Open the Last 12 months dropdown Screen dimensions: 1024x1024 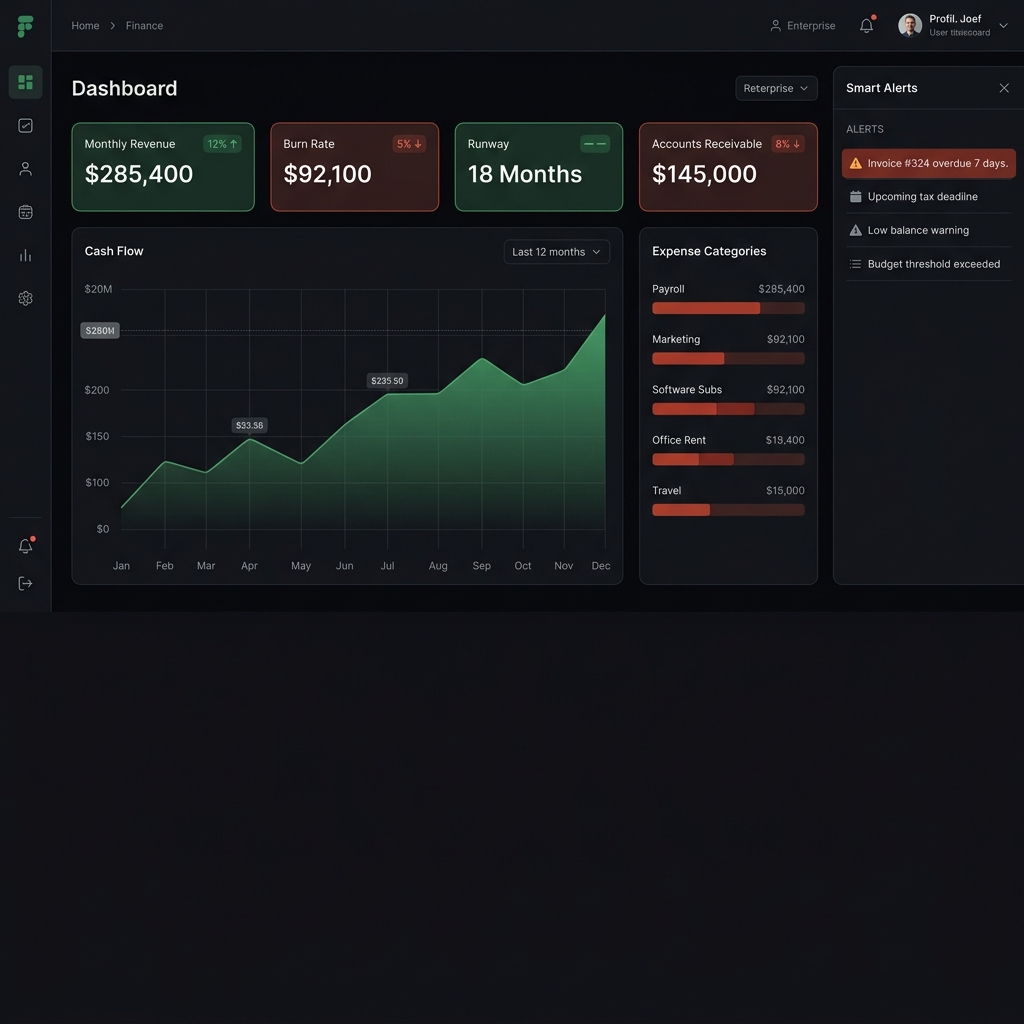click(556, 252)
